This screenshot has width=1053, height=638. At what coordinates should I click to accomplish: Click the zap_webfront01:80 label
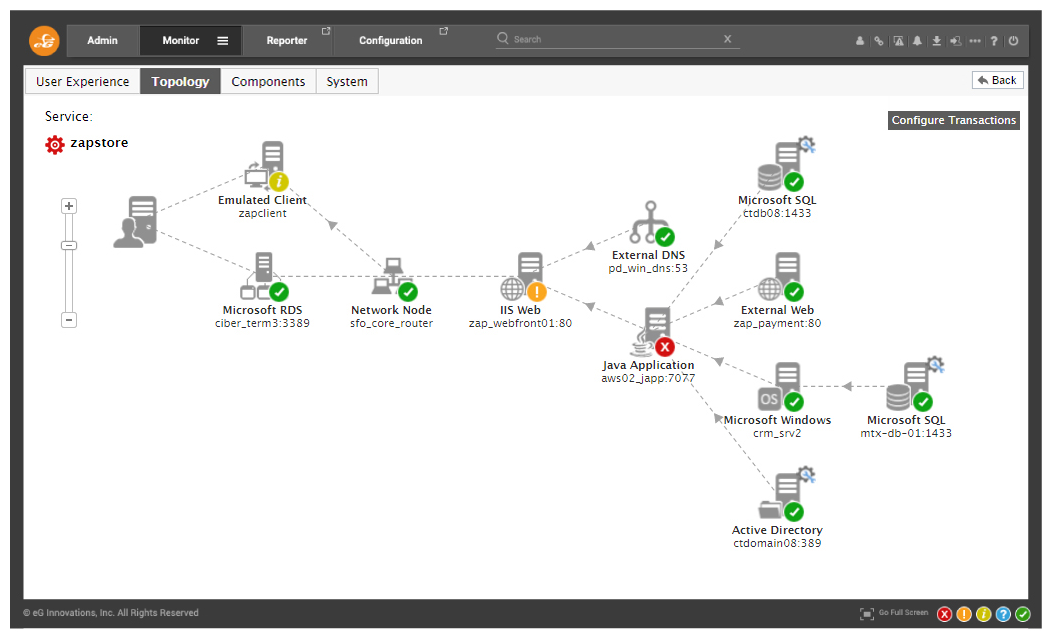(x=520, y=324)
